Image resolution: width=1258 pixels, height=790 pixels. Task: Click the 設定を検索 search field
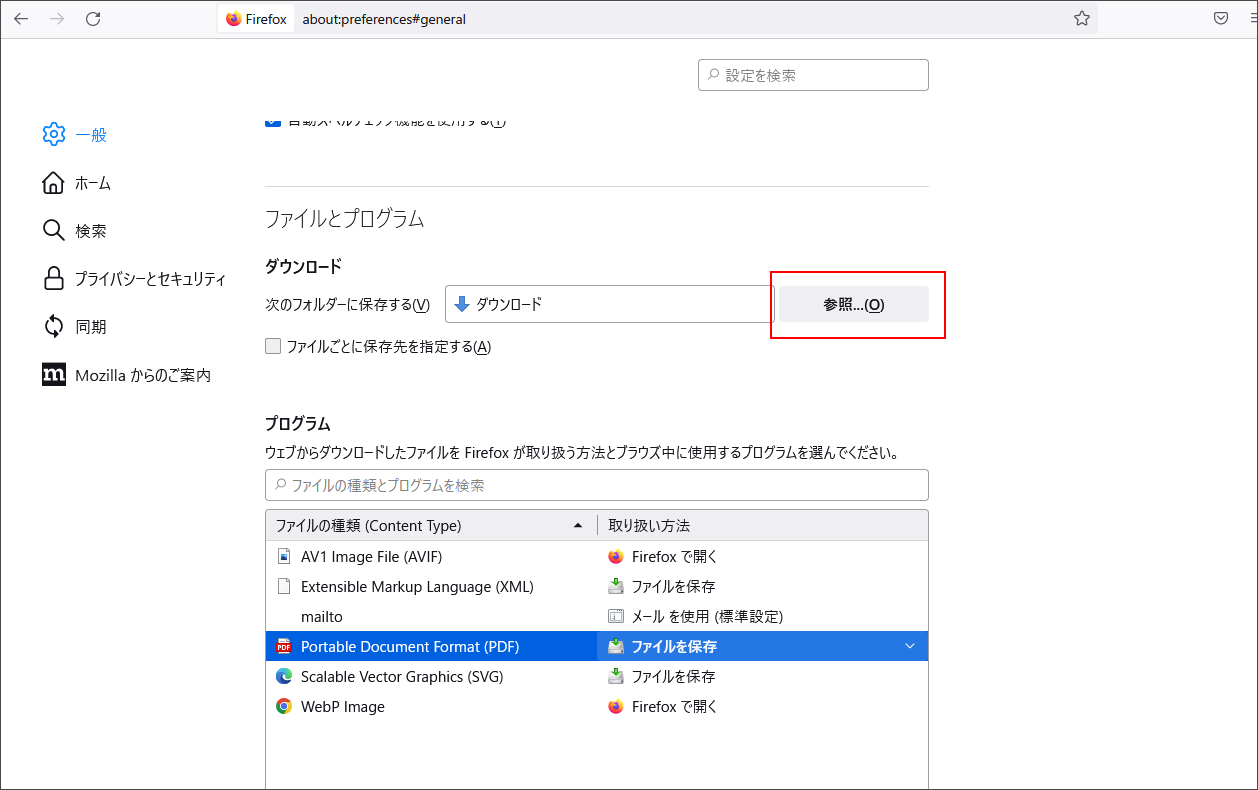tap(812, 74)
